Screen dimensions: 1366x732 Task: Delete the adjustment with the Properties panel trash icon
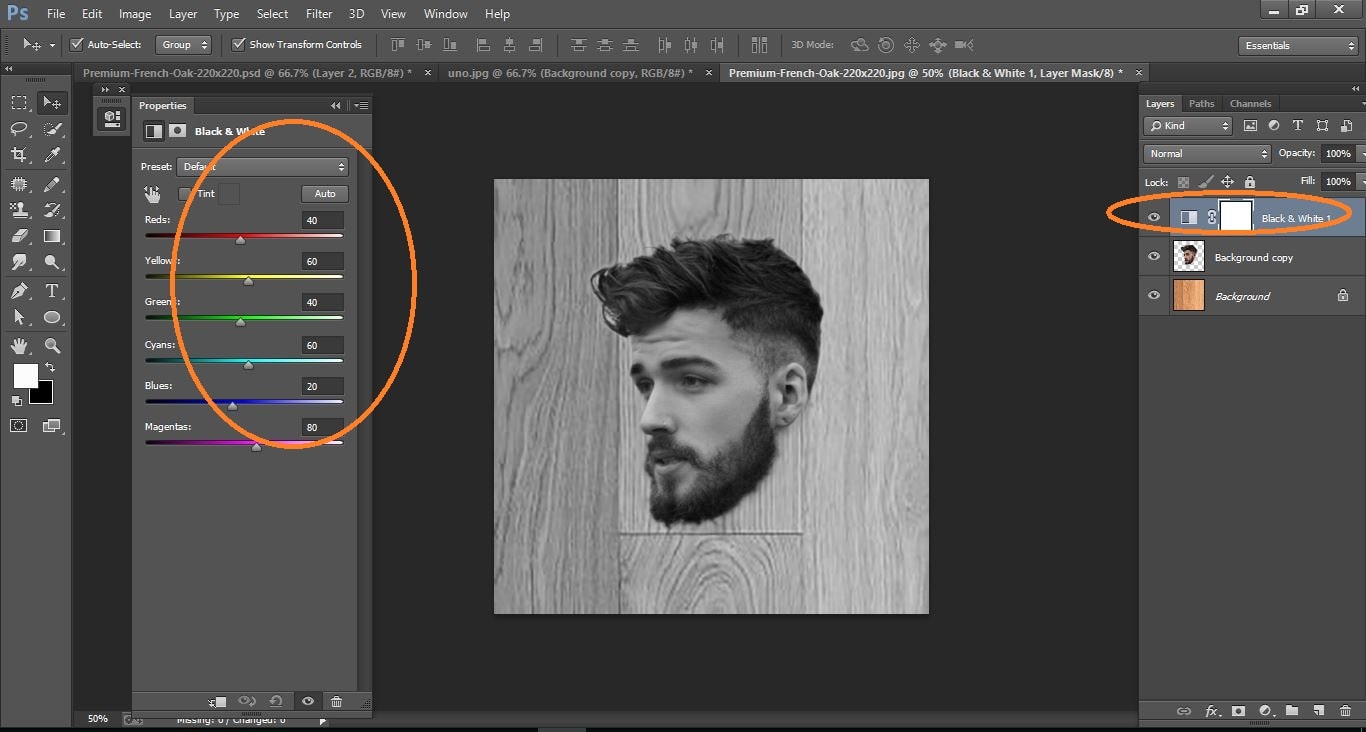[x=337, y=701]
